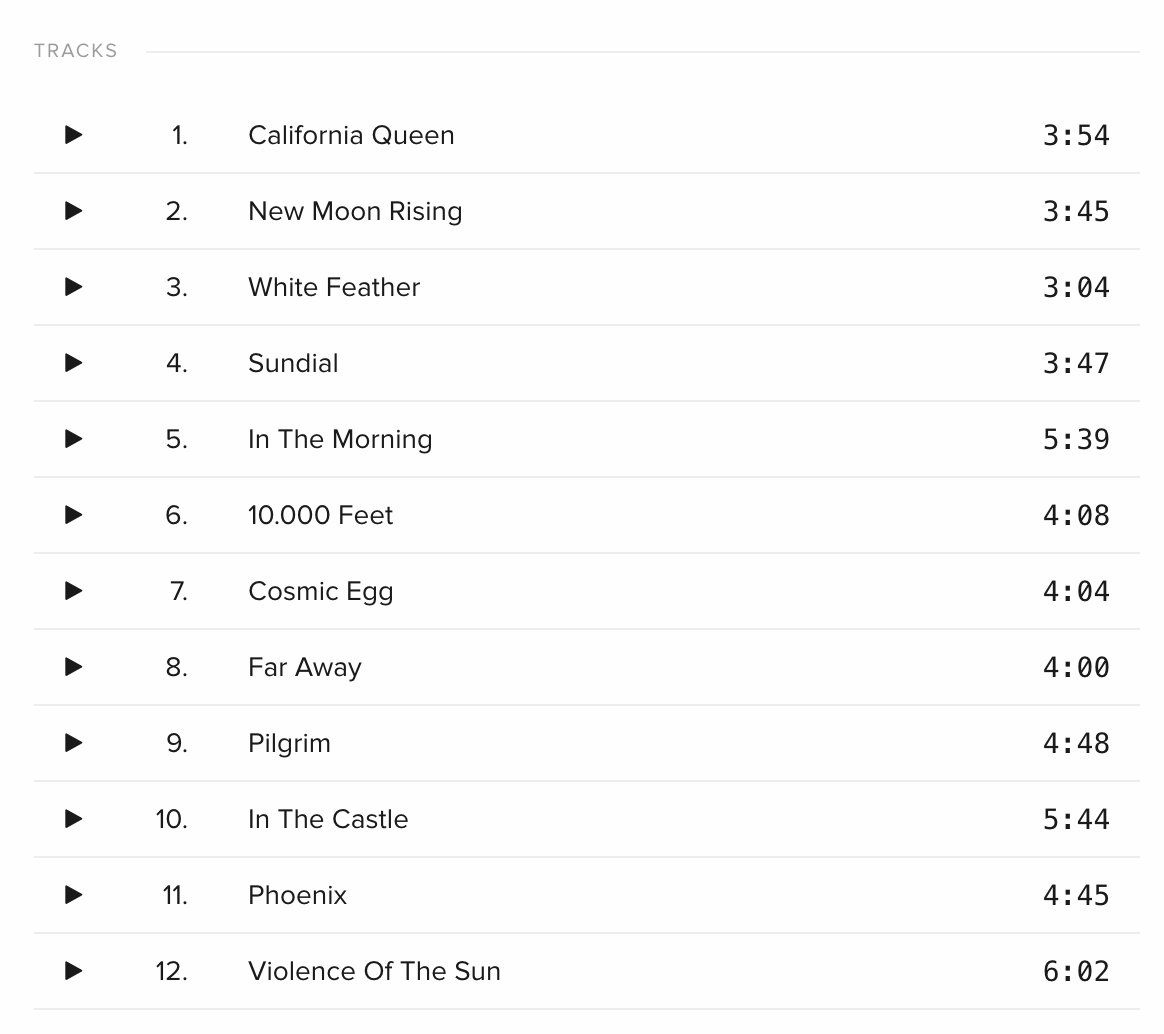The width and height of the screenshot is (1164, 1034).
Task: Play the Phoenix track
Action: (x=73, y=894)
